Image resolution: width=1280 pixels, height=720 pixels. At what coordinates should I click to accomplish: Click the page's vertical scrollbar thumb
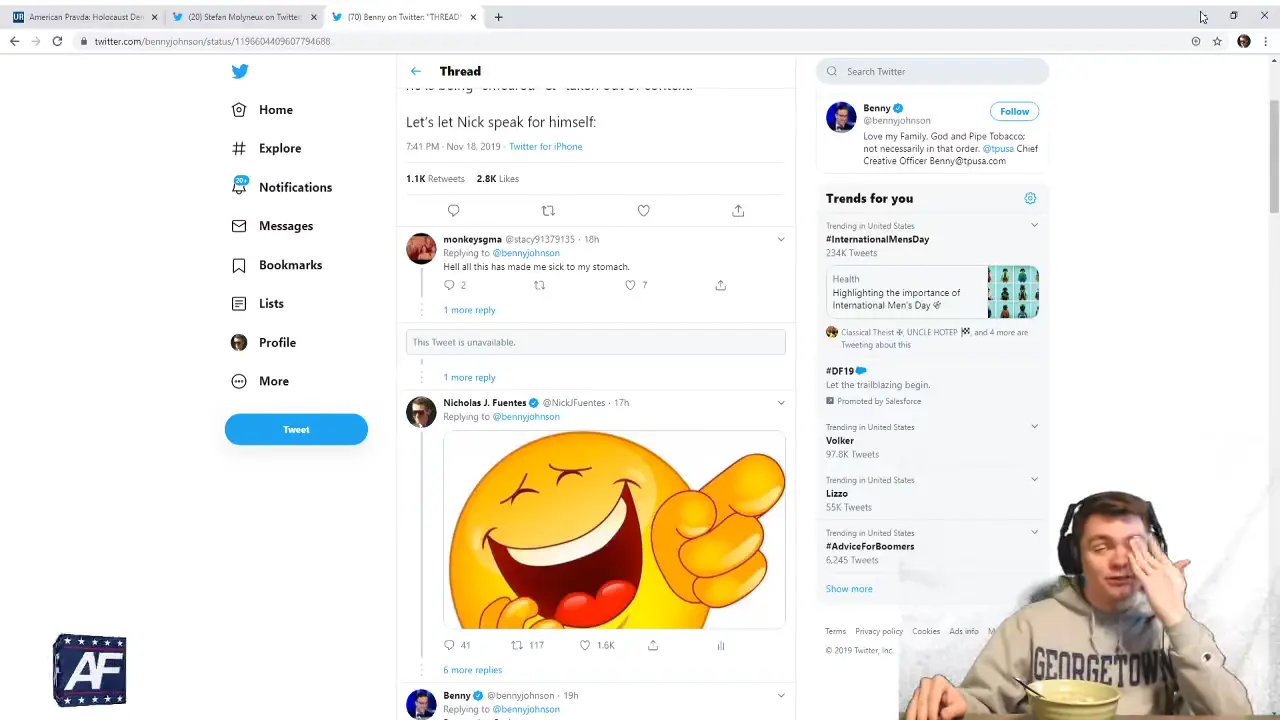1273,155
